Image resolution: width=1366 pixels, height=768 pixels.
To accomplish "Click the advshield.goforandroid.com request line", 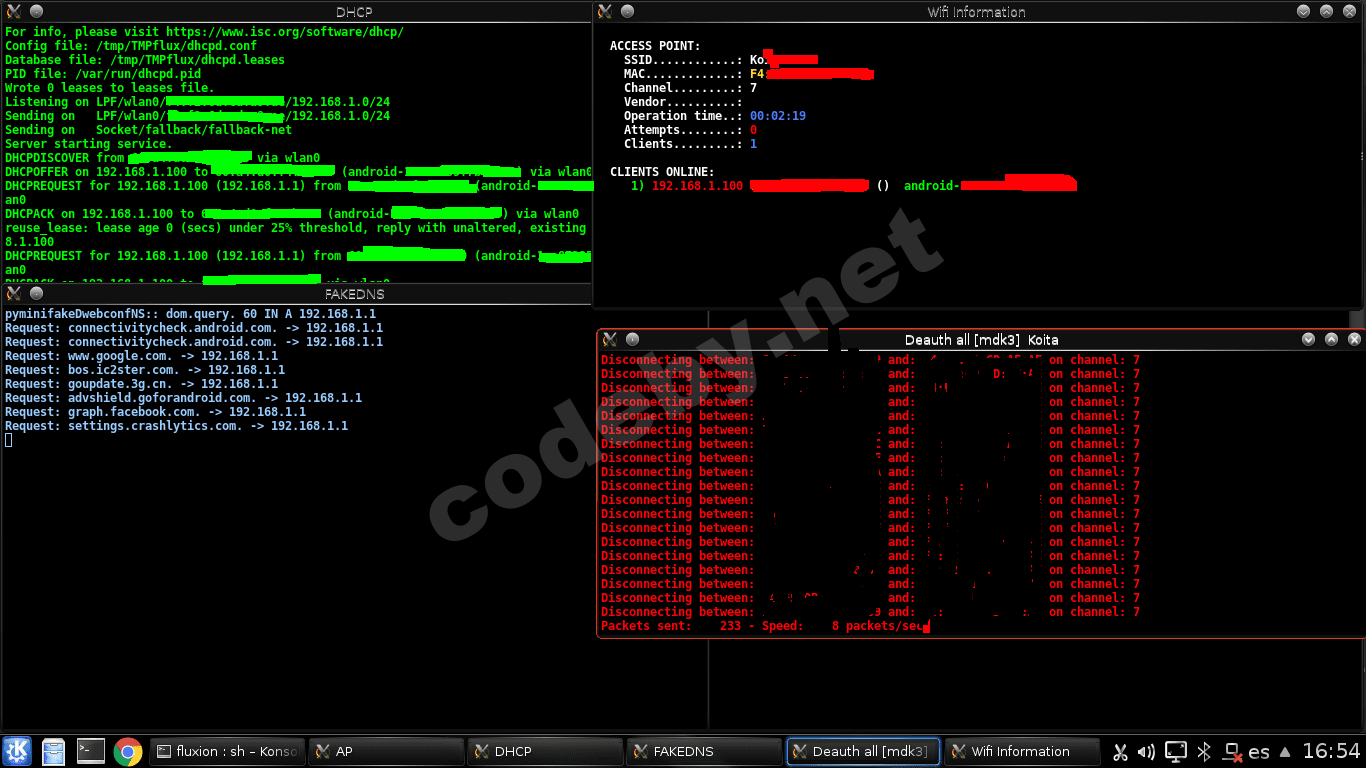I will click(x=183, y=398).
